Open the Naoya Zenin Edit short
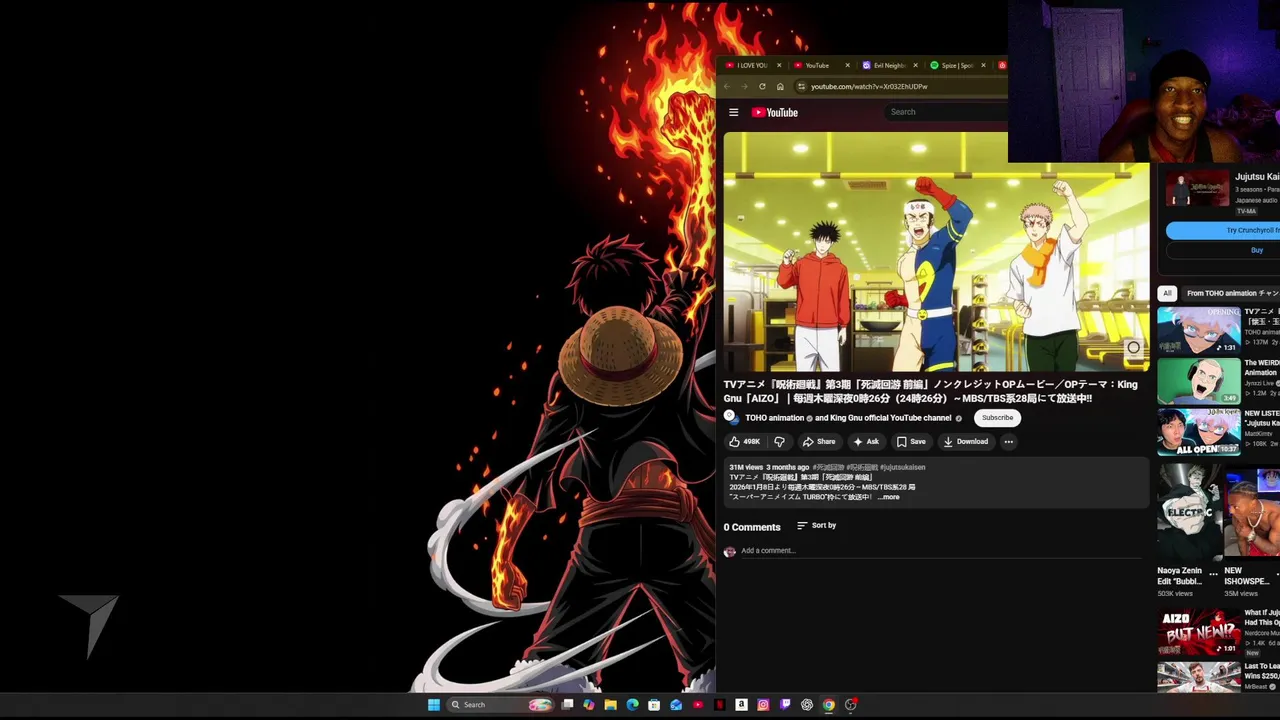The image size is (1280, 720). 1189,512
